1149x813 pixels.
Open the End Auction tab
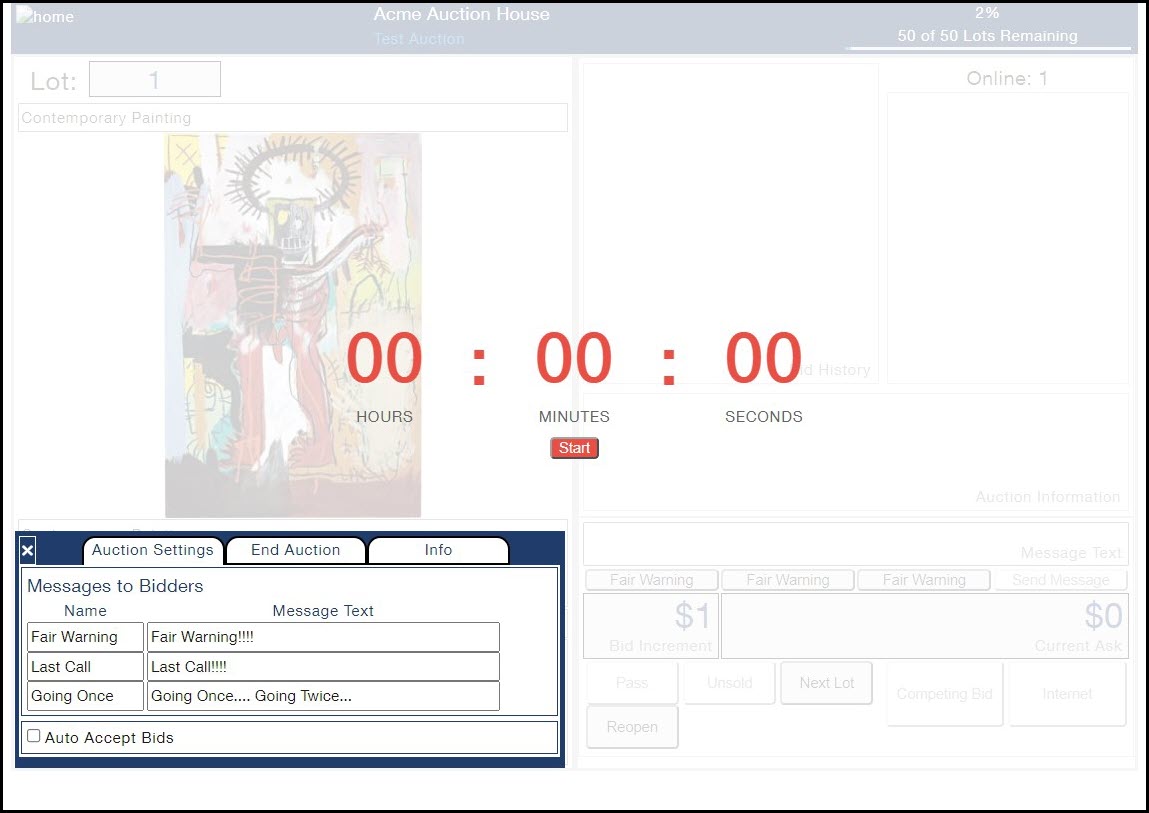tap(295, 550)
